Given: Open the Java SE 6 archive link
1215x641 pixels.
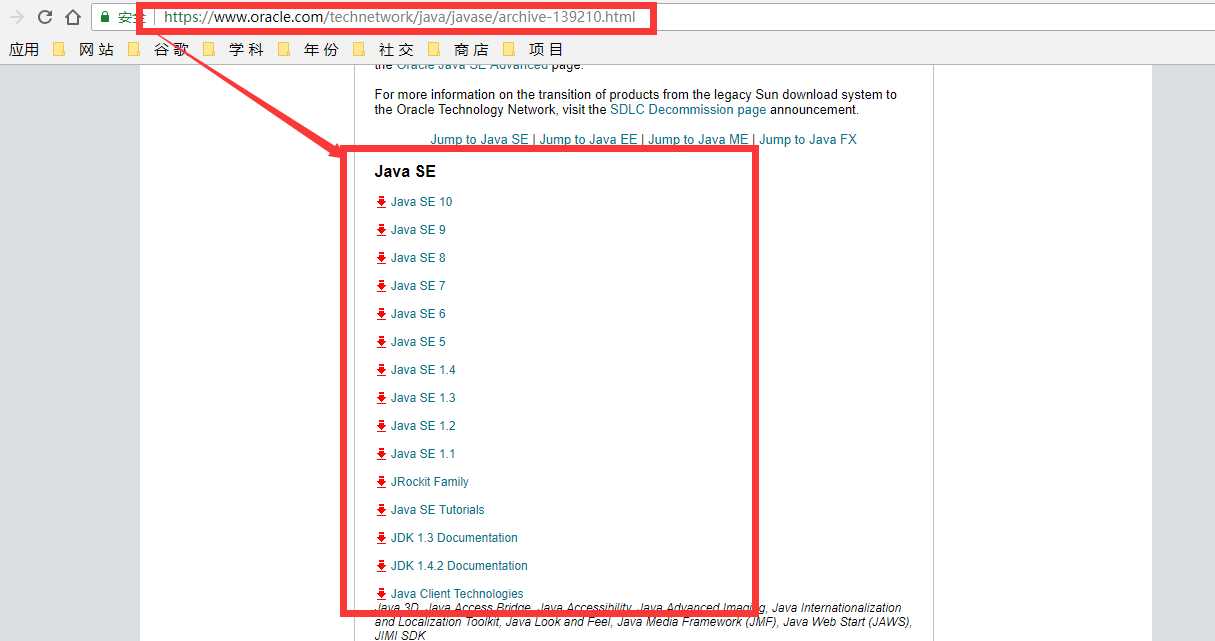Looking at the screenshot, I should (418, 314).
